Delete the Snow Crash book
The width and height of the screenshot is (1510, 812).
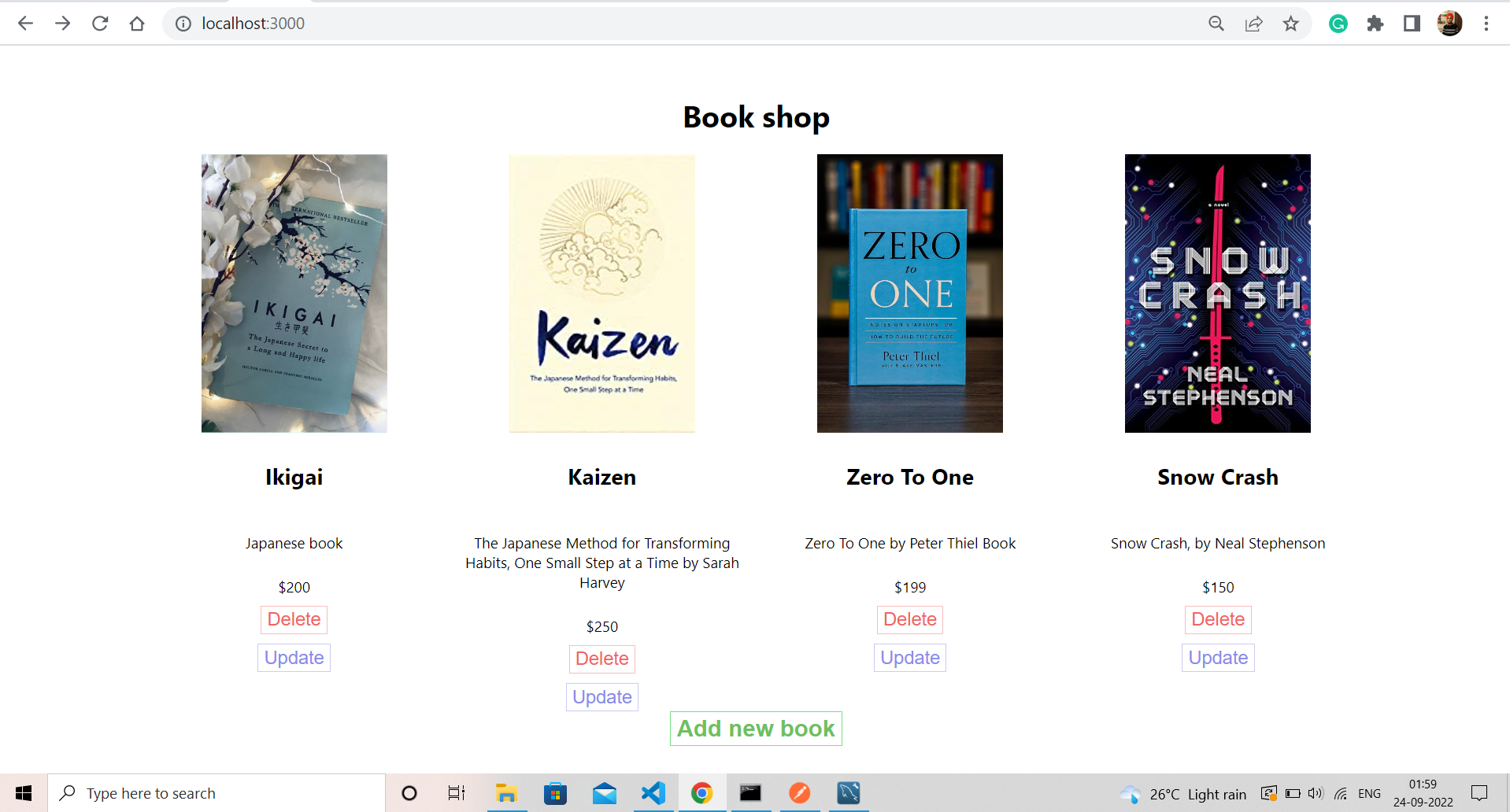tap(1218, 619)
